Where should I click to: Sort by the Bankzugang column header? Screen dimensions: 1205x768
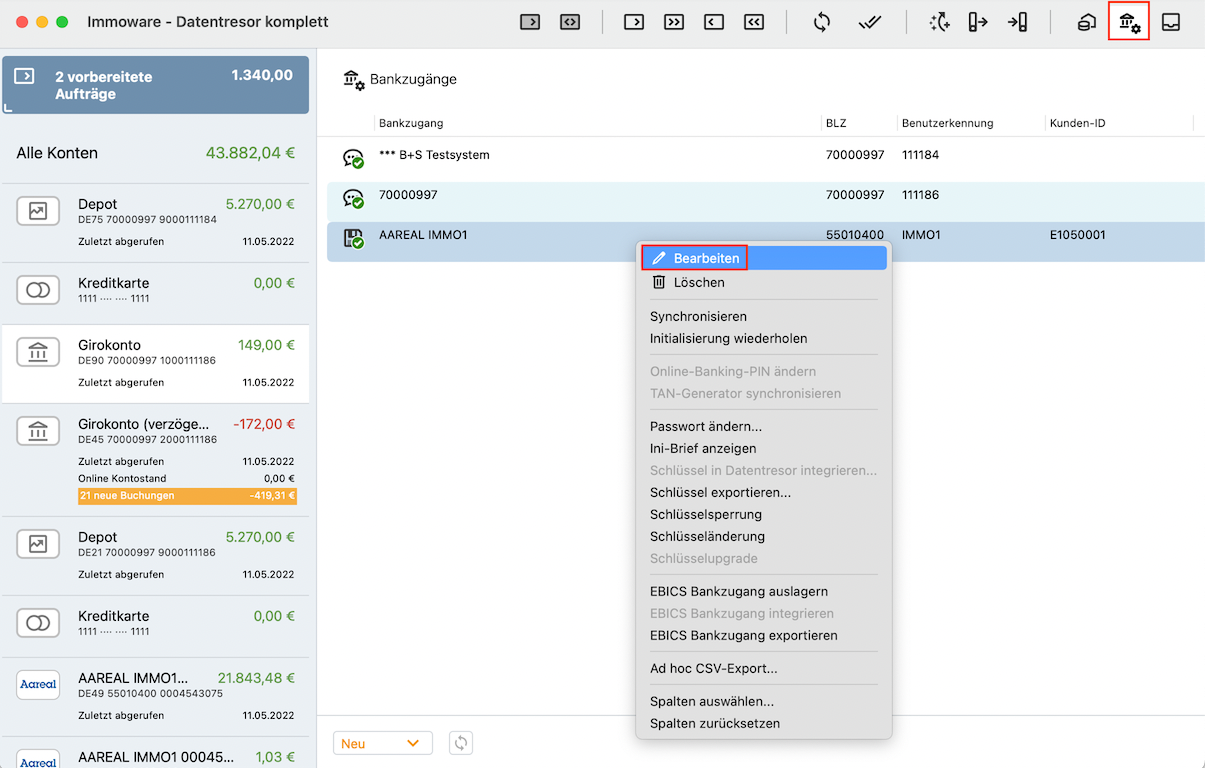pos(598,123)
